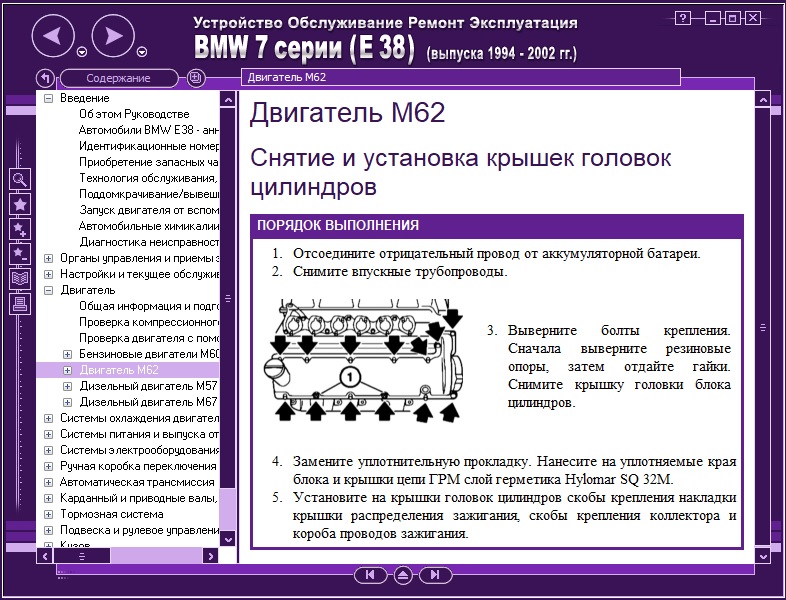786x600 pixels.
Task: Collapse the Введение tree node
Action: pos(49,98)
